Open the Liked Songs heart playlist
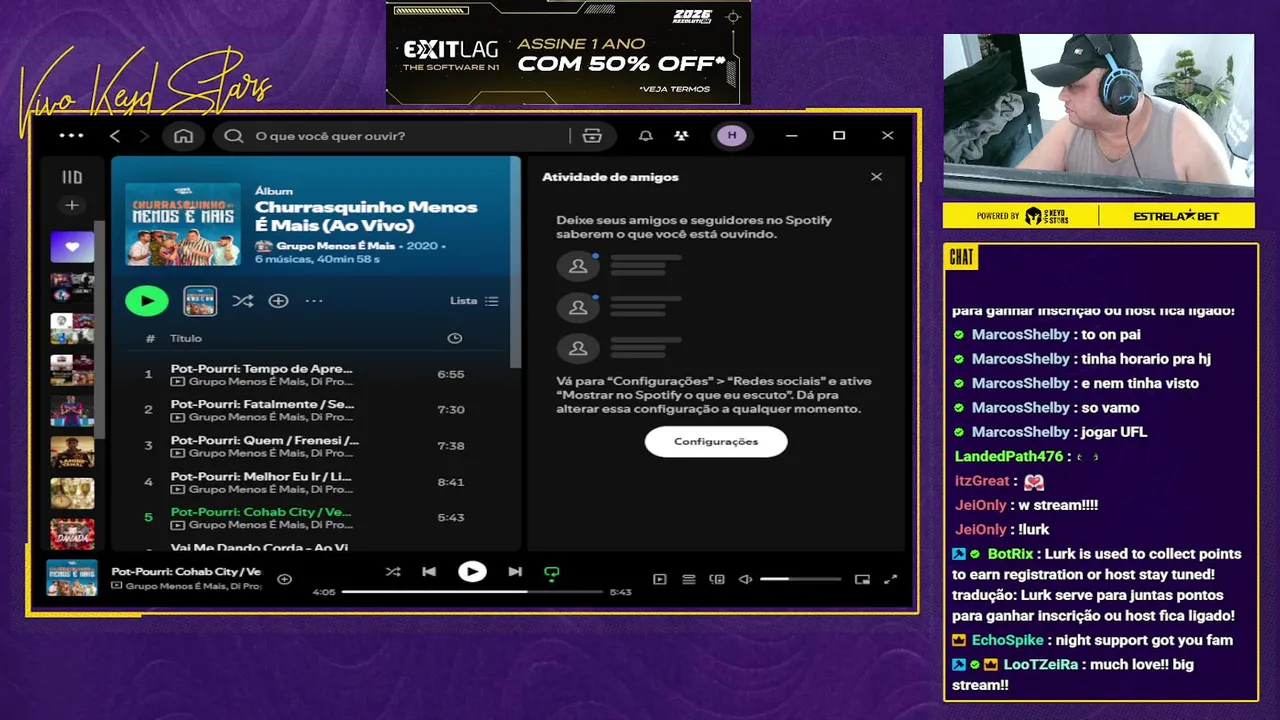 72,246
